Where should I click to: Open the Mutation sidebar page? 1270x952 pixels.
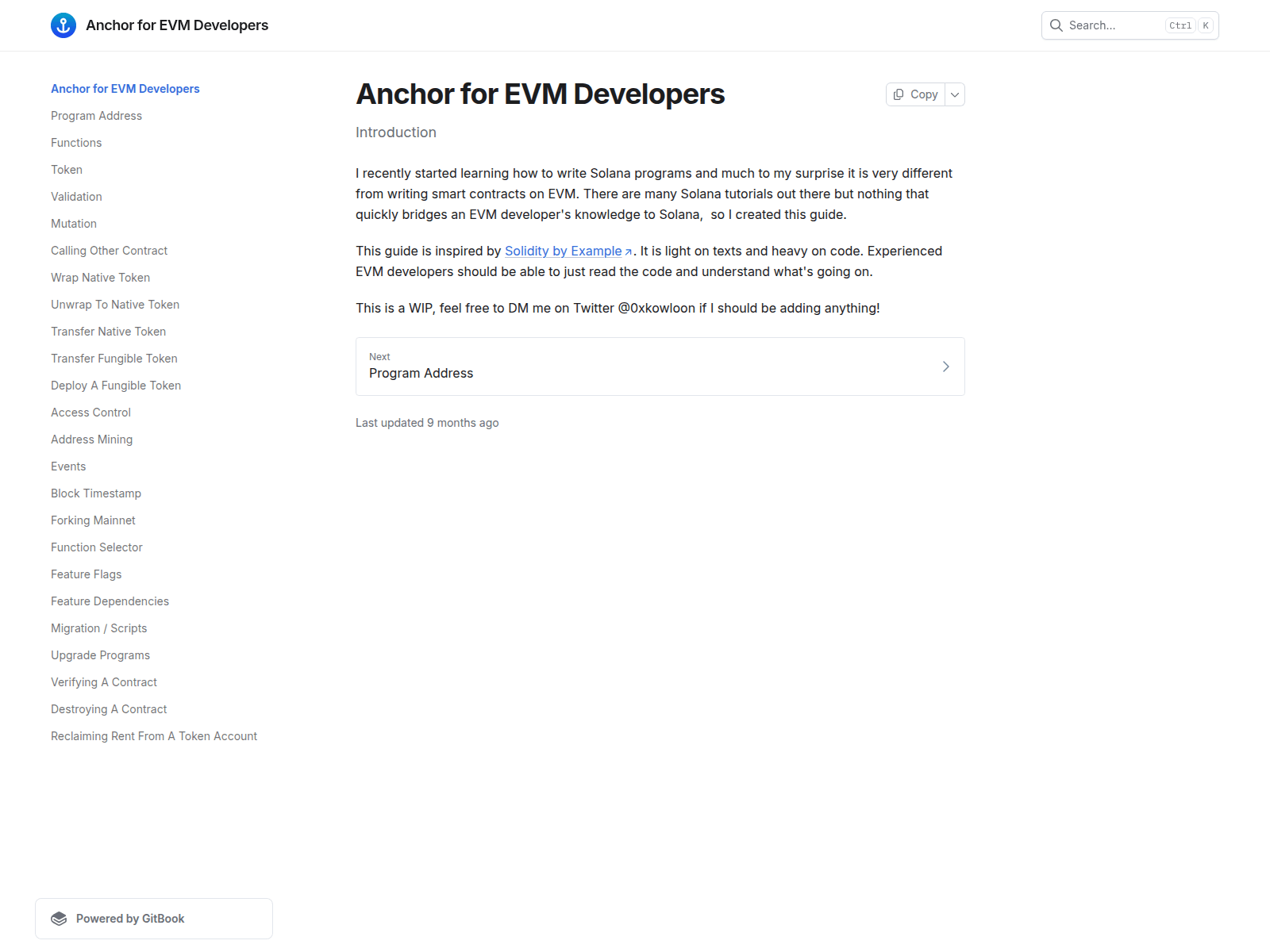74,224
